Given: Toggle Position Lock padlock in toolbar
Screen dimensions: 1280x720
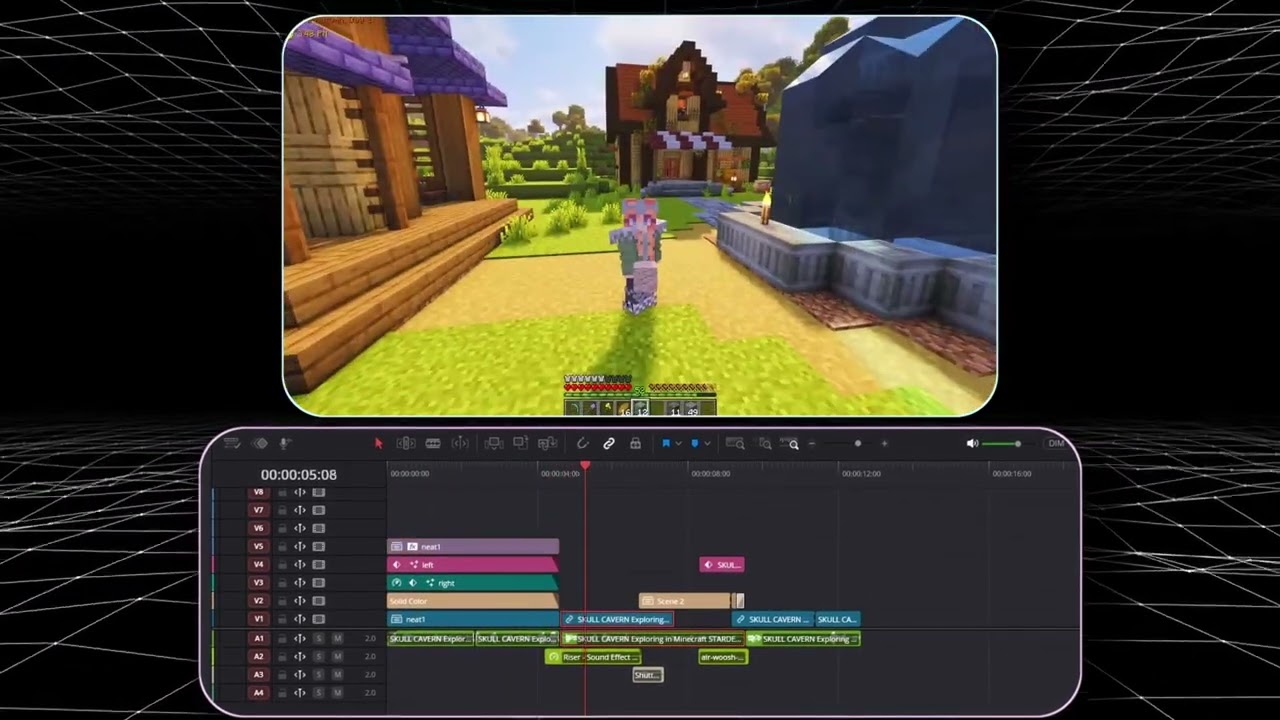Looking at the screenshot, I should pyautogui.click(x=635, y=443).
